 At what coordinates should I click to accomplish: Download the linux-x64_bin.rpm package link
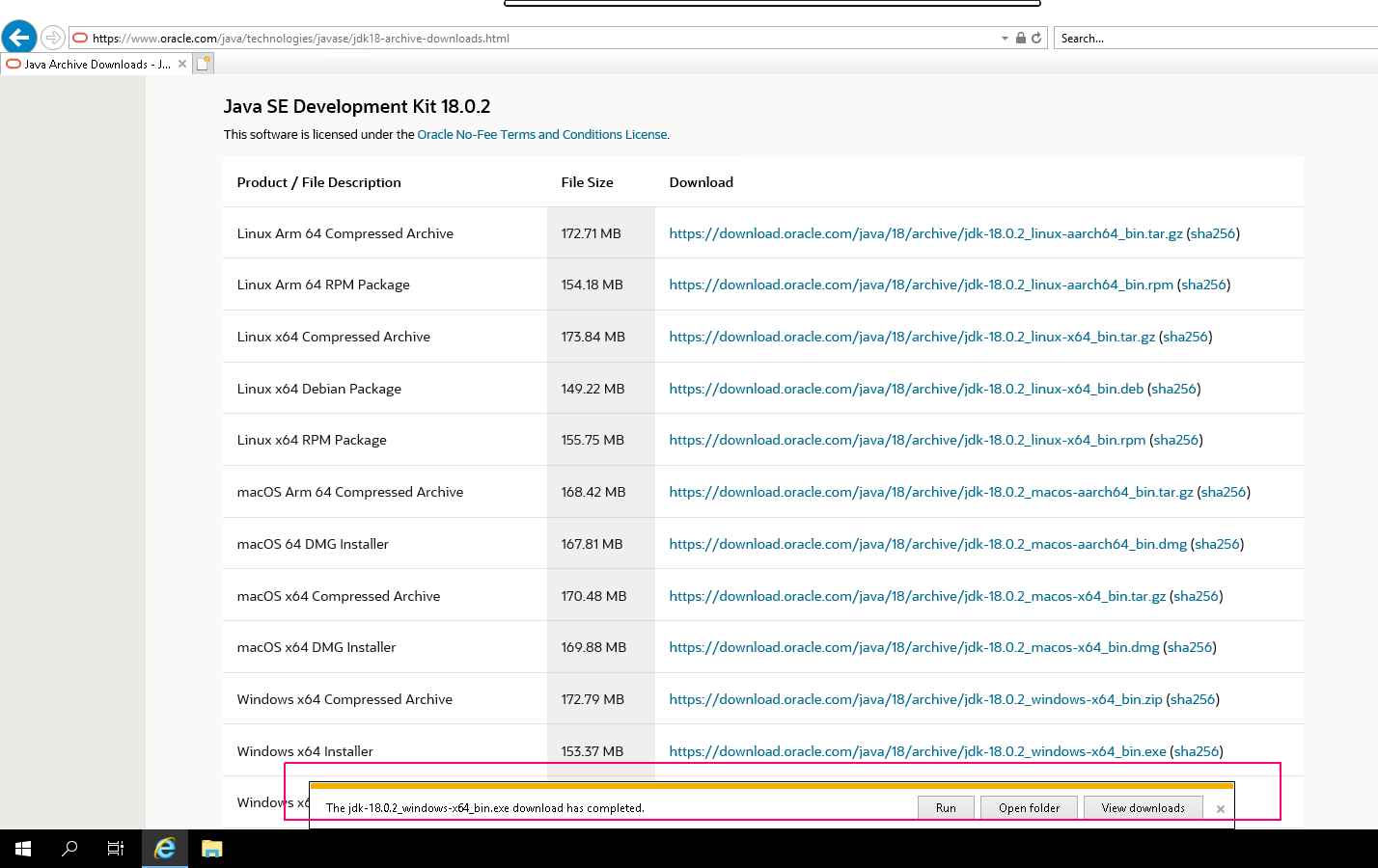point(907,440)
